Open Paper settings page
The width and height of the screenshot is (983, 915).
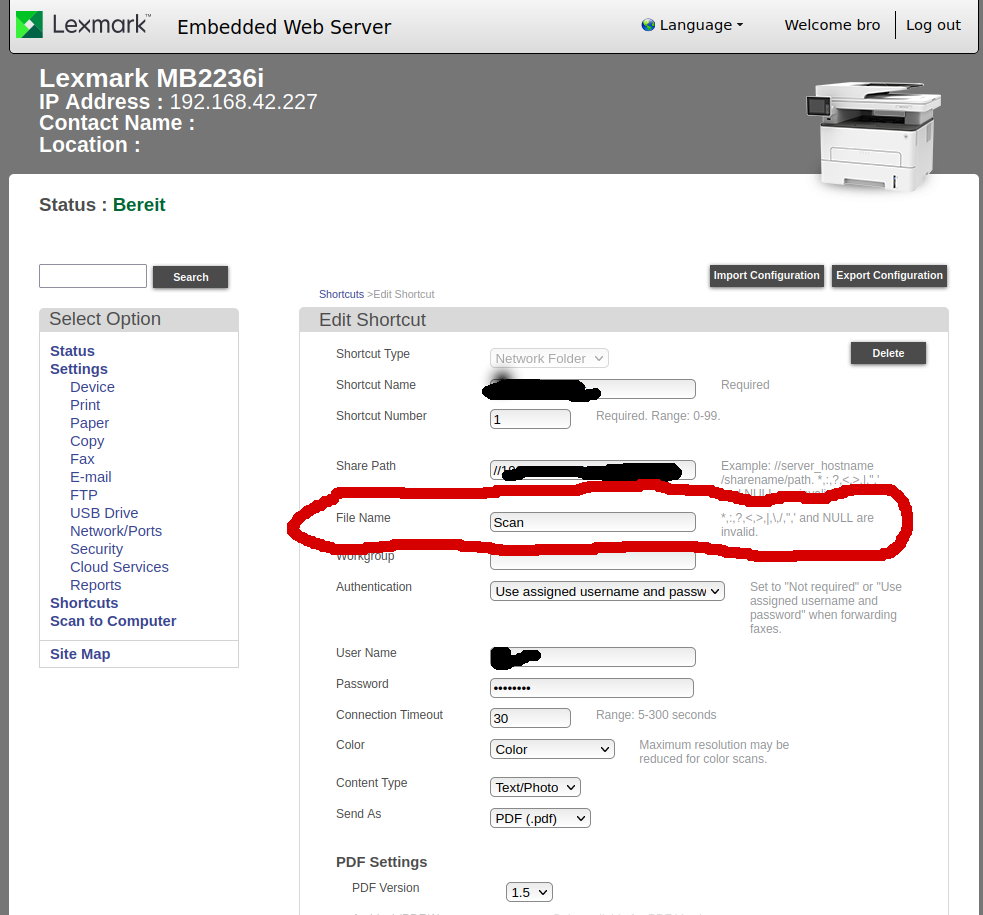pyautogui.click(x=90, y=423)
